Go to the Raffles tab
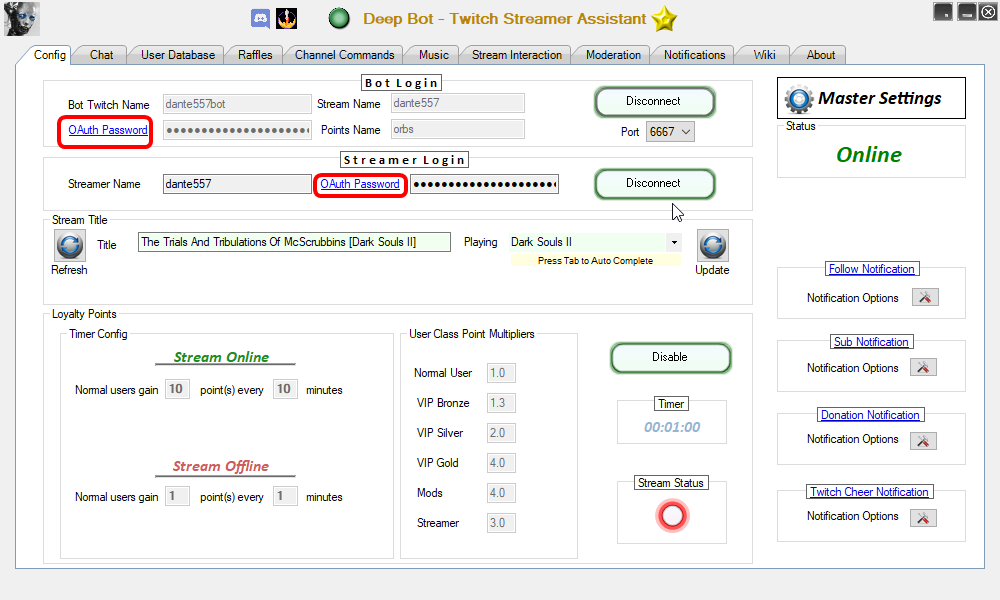This screenshot has height=600, width=1000. 255,55
